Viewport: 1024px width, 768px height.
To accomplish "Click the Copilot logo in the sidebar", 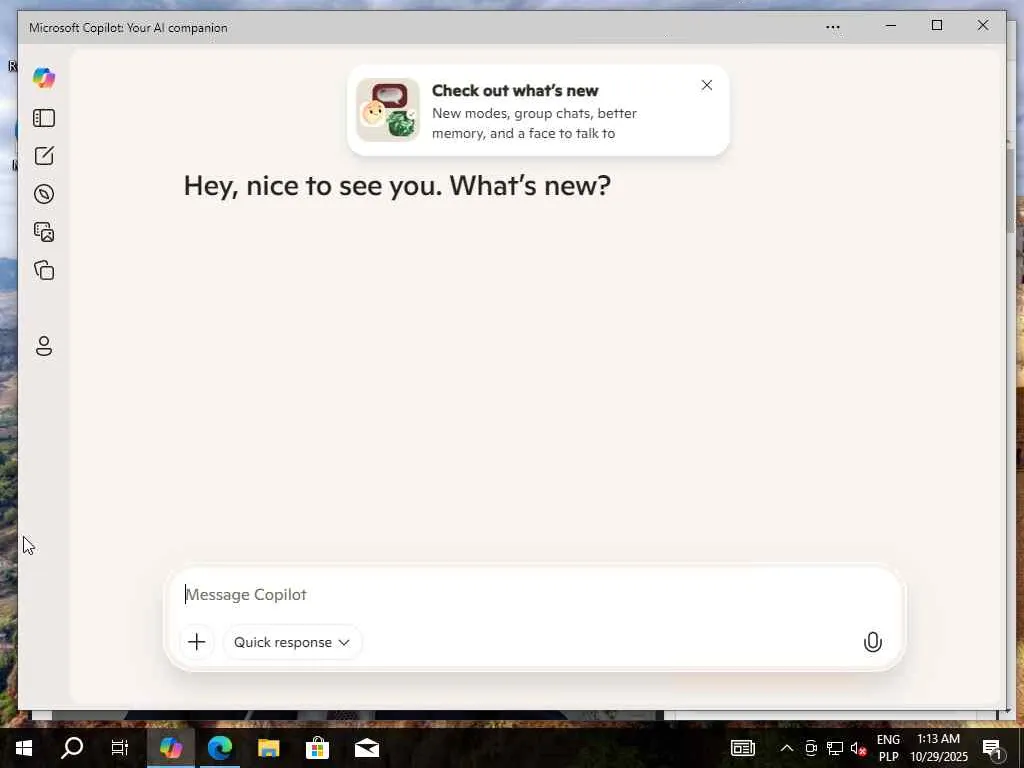I will pos(44,78).
